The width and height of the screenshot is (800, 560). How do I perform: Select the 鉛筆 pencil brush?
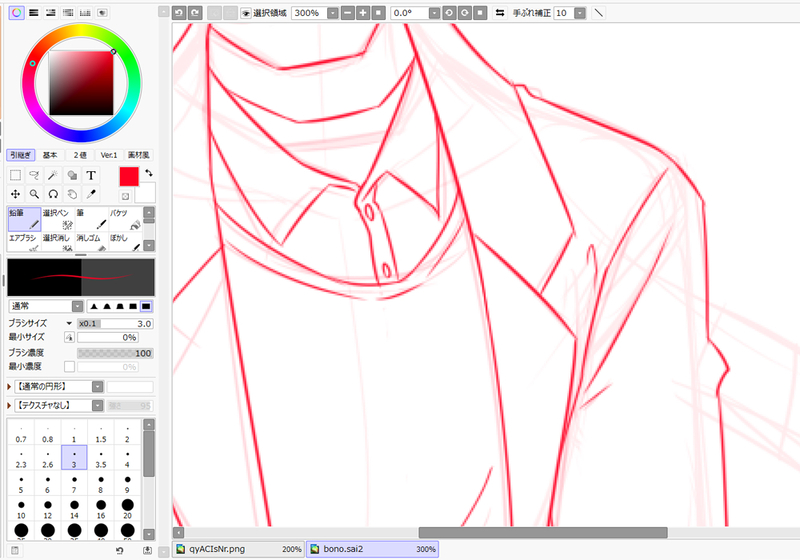pyautogui.click(x=24, y=219)
